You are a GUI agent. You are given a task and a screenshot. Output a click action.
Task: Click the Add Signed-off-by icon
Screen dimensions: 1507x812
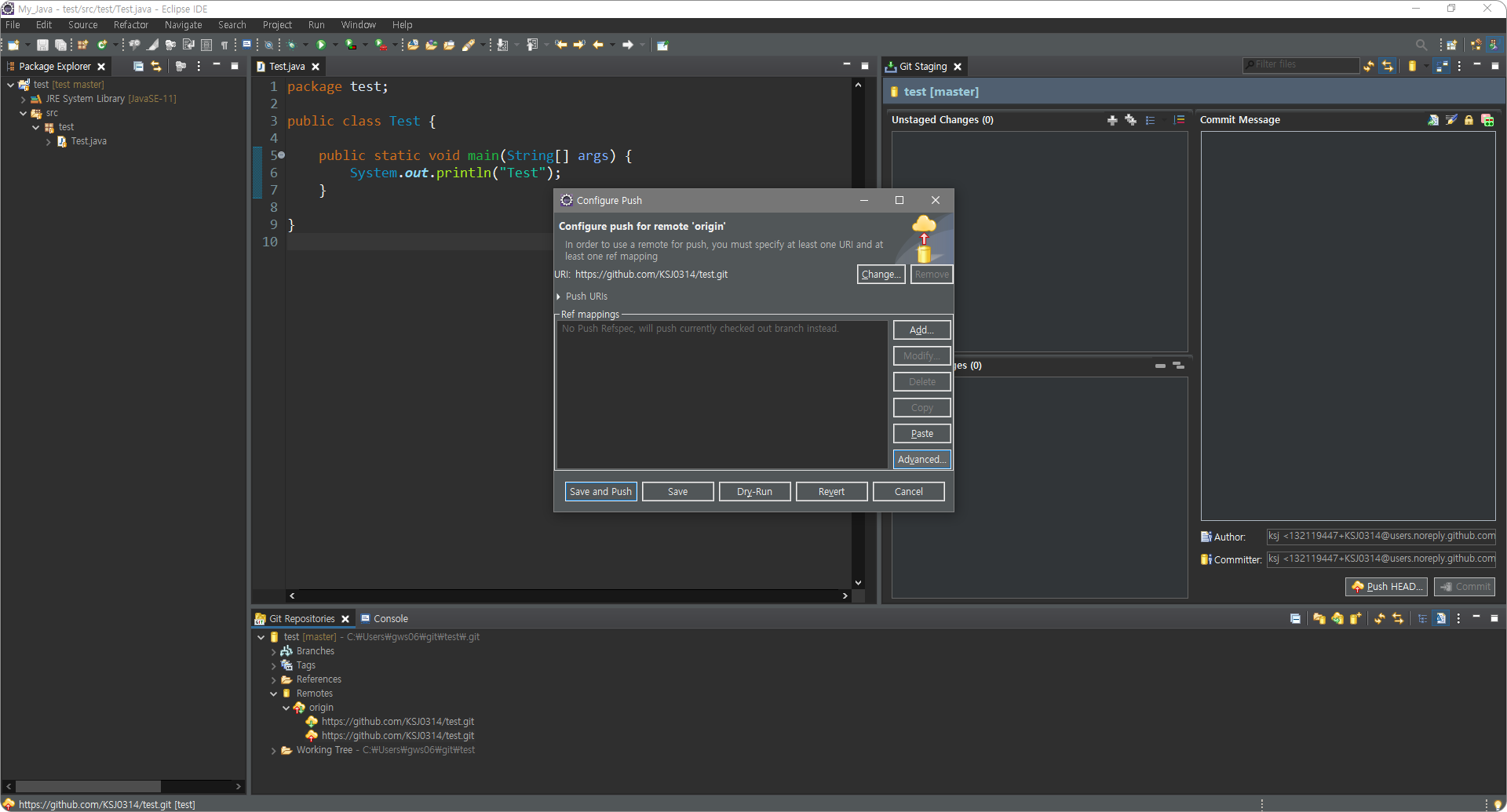pyautogui.click(x=1451, y=120)
